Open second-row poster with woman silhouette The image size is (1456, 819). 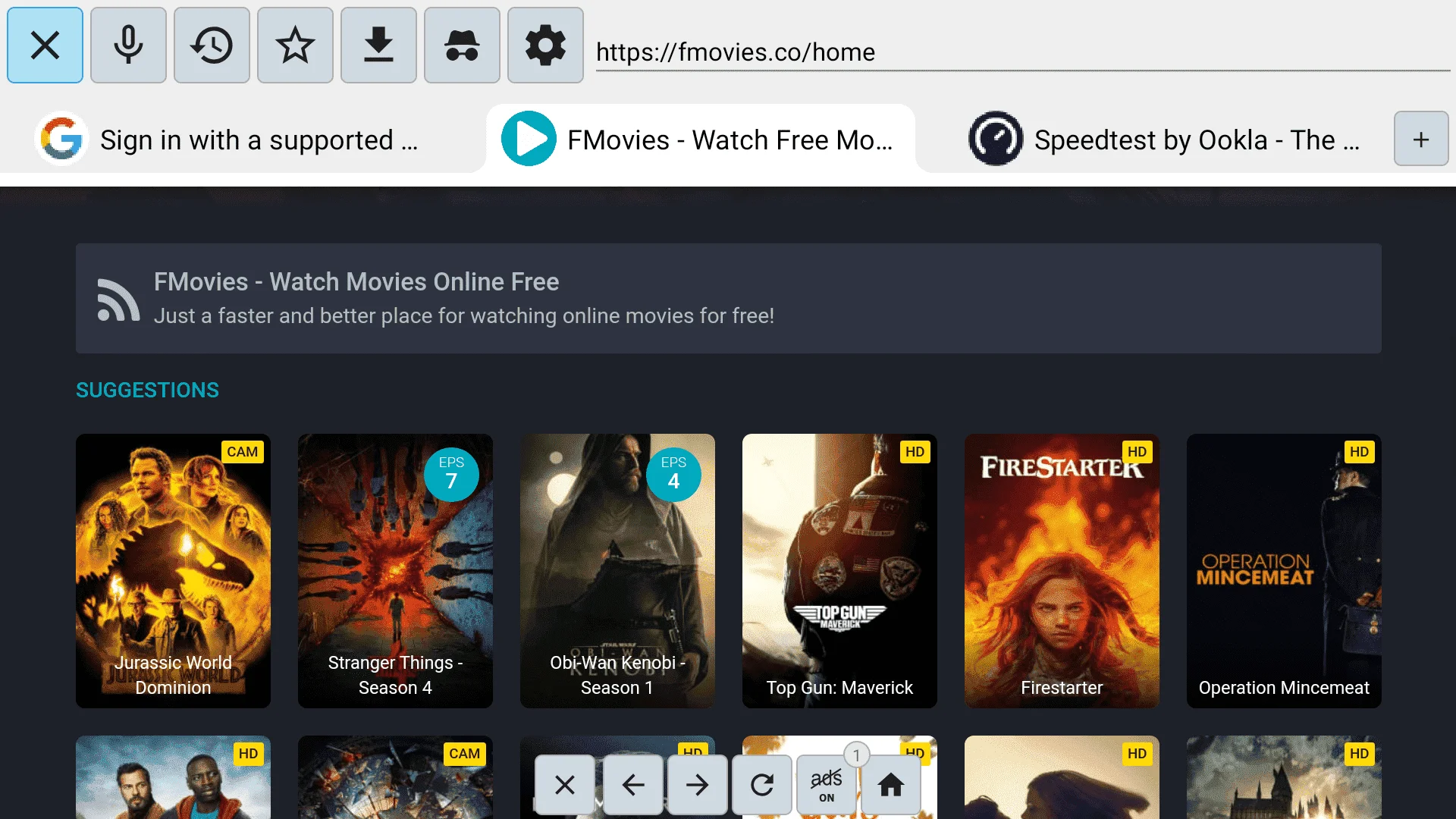point(1062,777)
